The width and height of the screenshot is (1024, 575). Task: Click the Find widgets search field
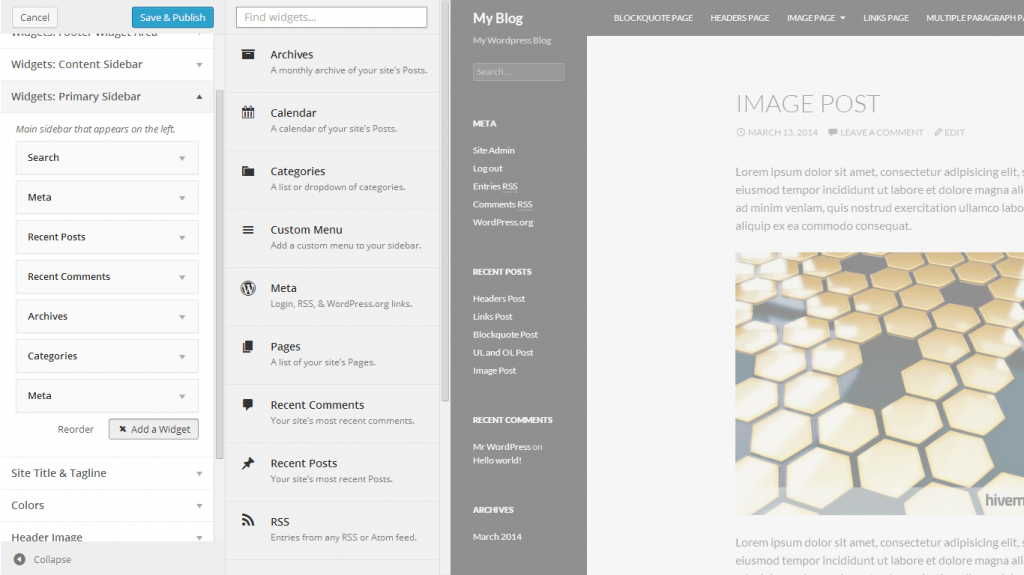(x=332, y=17)
